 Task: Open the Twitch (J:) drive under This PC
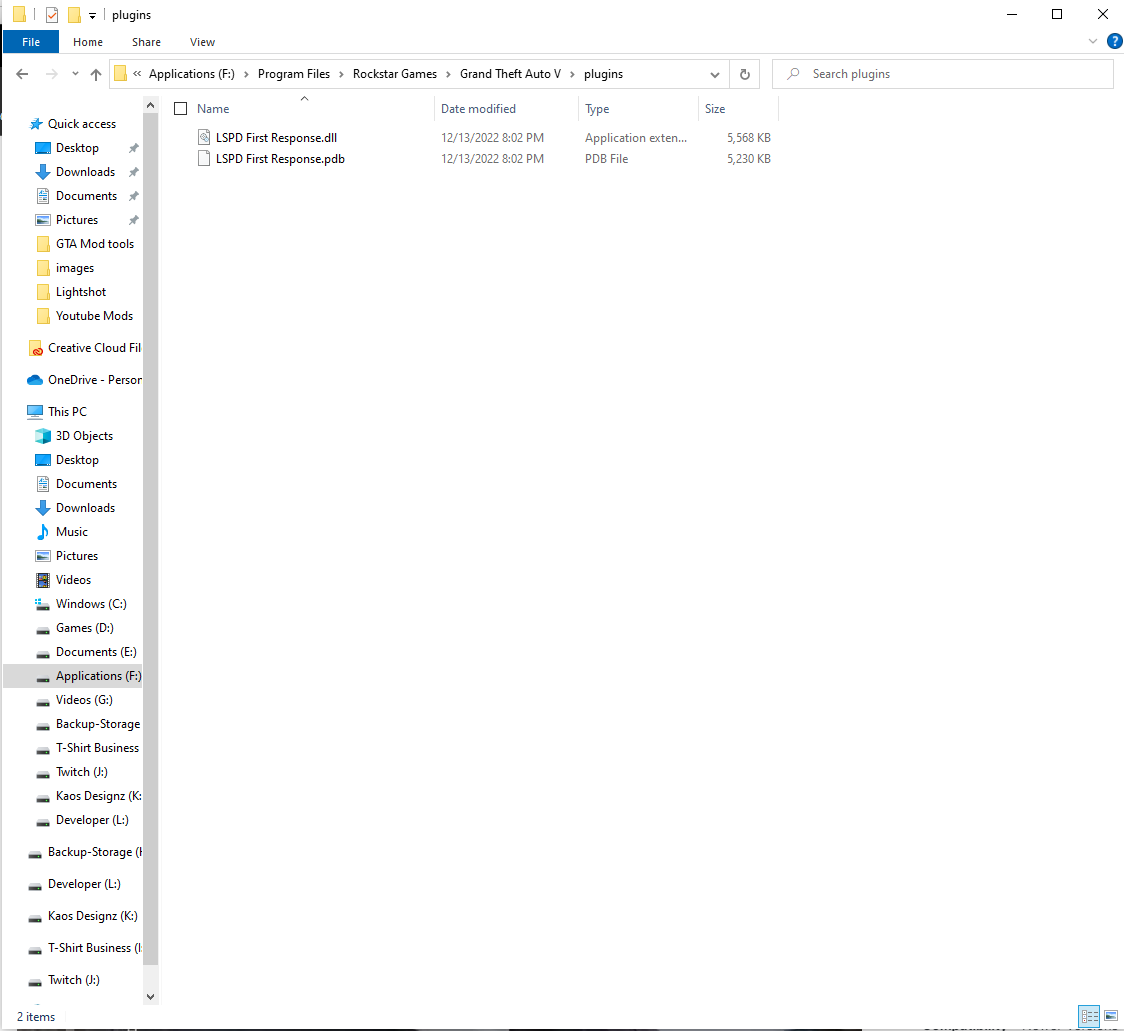pos(82,772)
